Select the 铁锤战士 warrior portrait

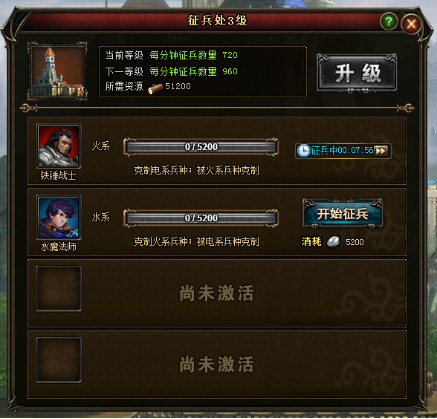click(x=59, y=146)
